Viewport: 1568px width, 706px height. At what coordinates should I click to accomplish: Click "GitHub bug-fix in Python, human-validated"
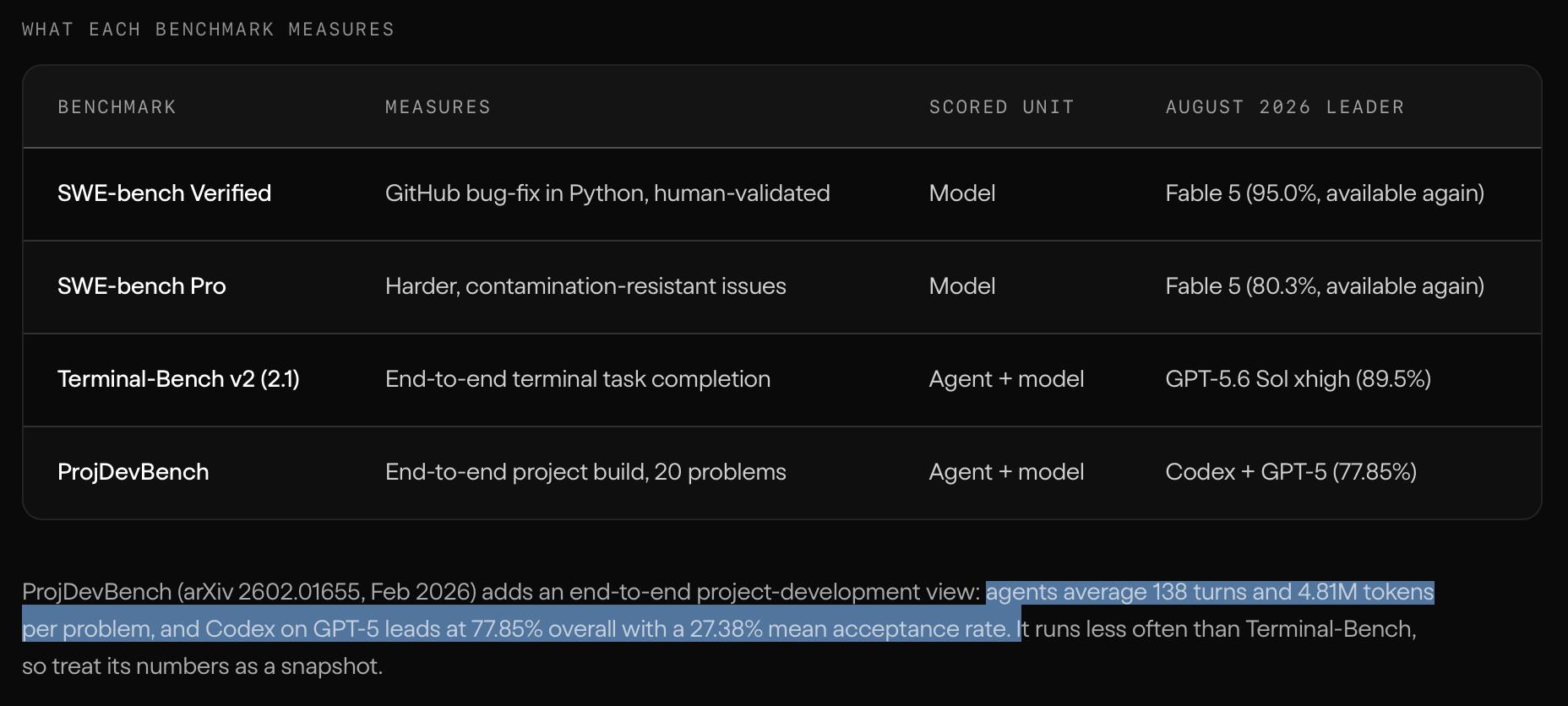(x=607, y=193)
